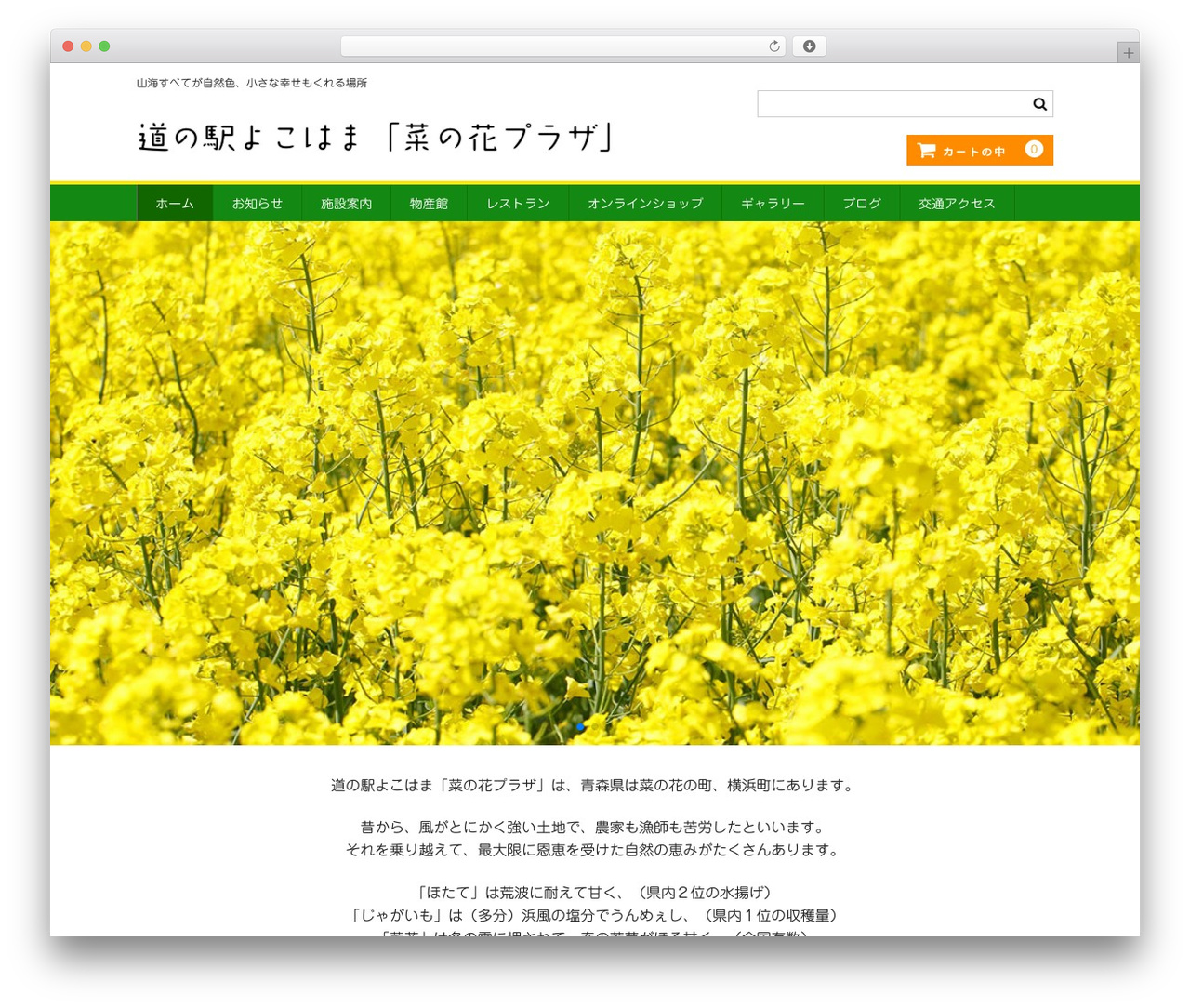The image size is (1190, 1008).
Task: Click the shopping cart icon
Action: (x=927, y=151)
